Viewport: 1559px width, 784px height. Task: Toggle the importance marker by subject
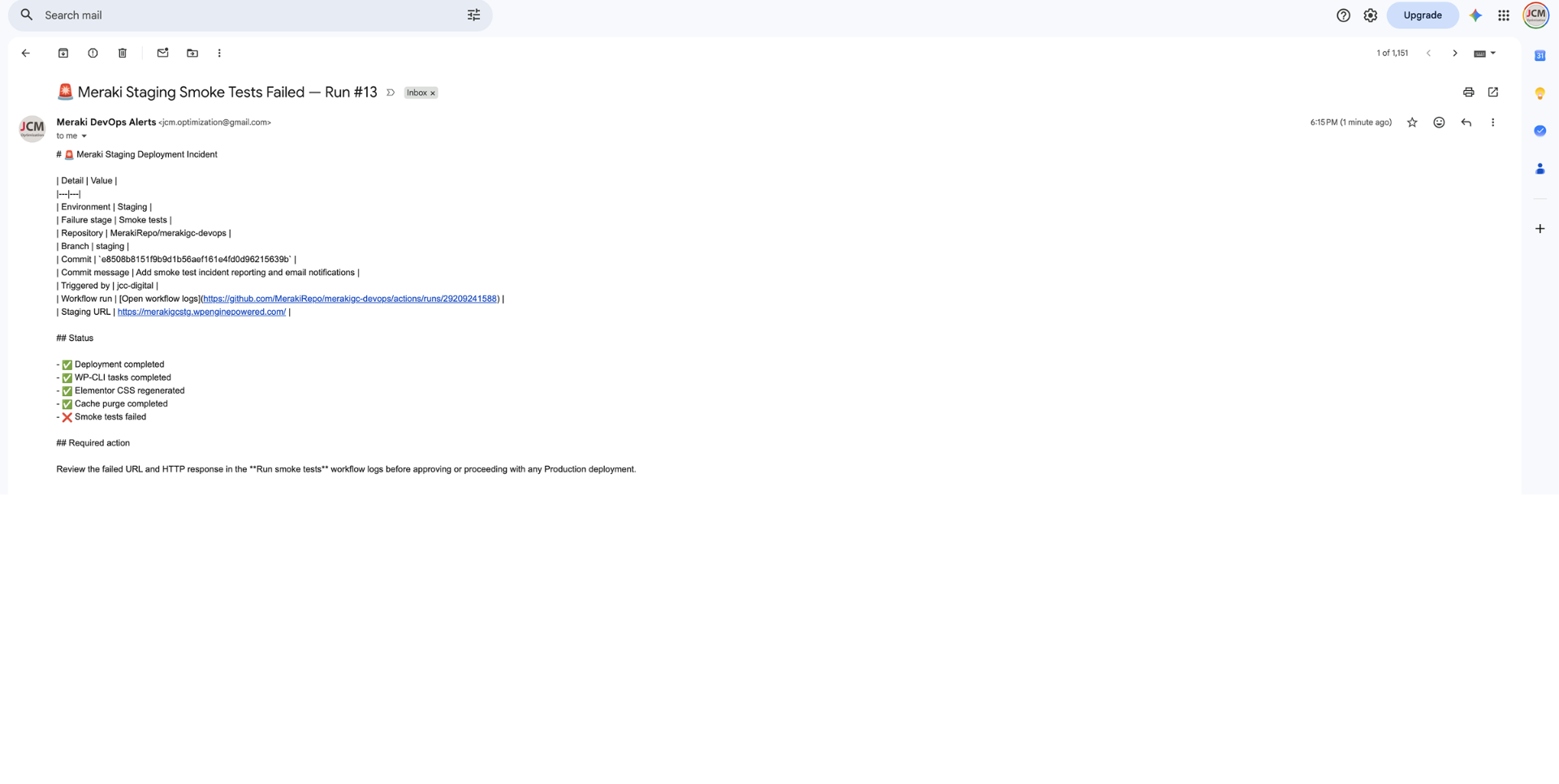[x=391, y=93]
